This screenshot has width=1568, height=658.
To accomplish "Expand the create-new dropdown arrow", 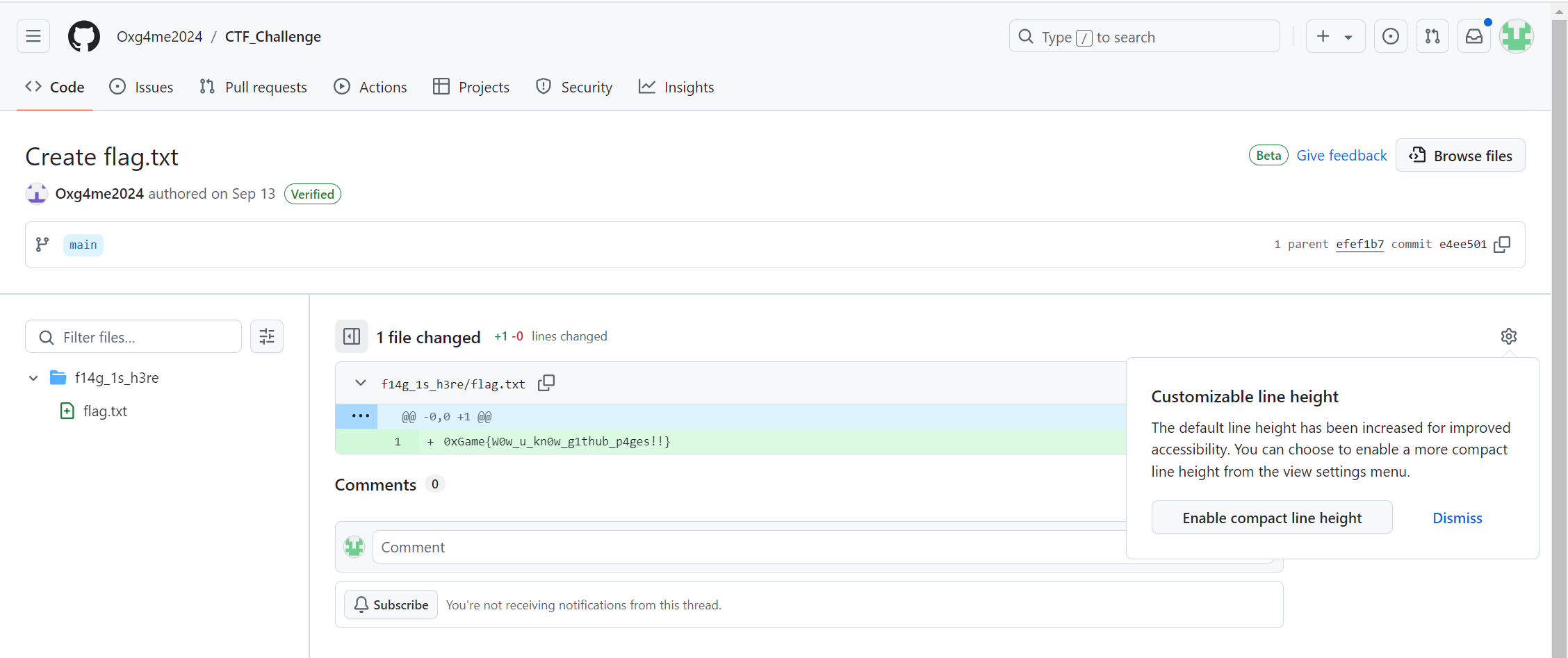I will coord(1348,37).
